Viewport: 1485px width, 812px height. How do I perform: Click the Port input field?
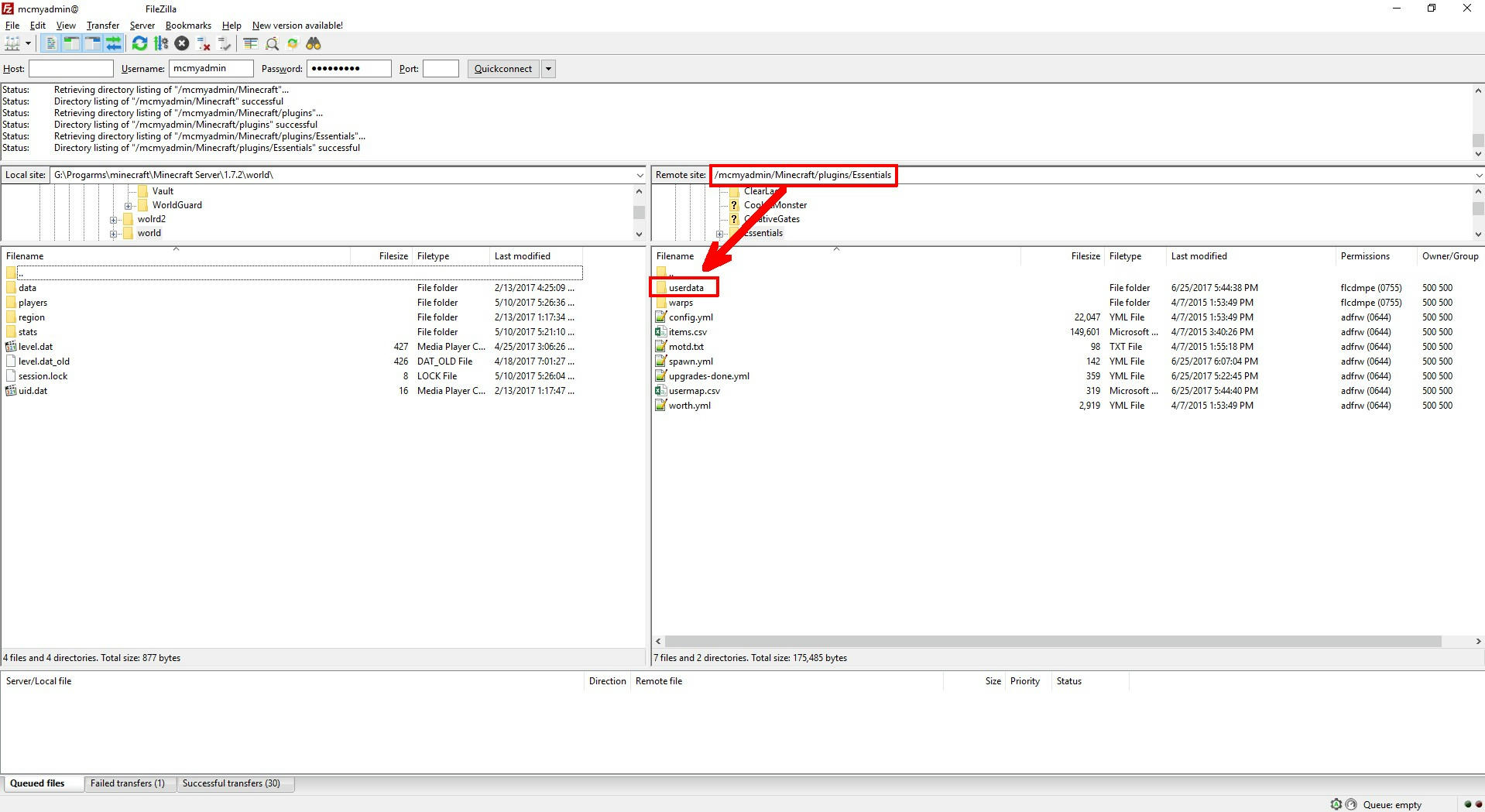pyautogui.click(x=441, y=69)
